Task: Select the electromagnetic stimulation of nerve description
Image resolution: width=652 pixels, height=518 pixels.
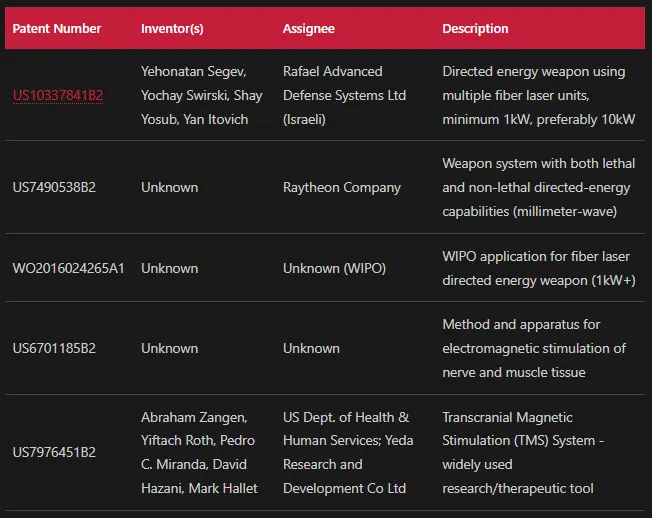Action: [x=534, y=348]
